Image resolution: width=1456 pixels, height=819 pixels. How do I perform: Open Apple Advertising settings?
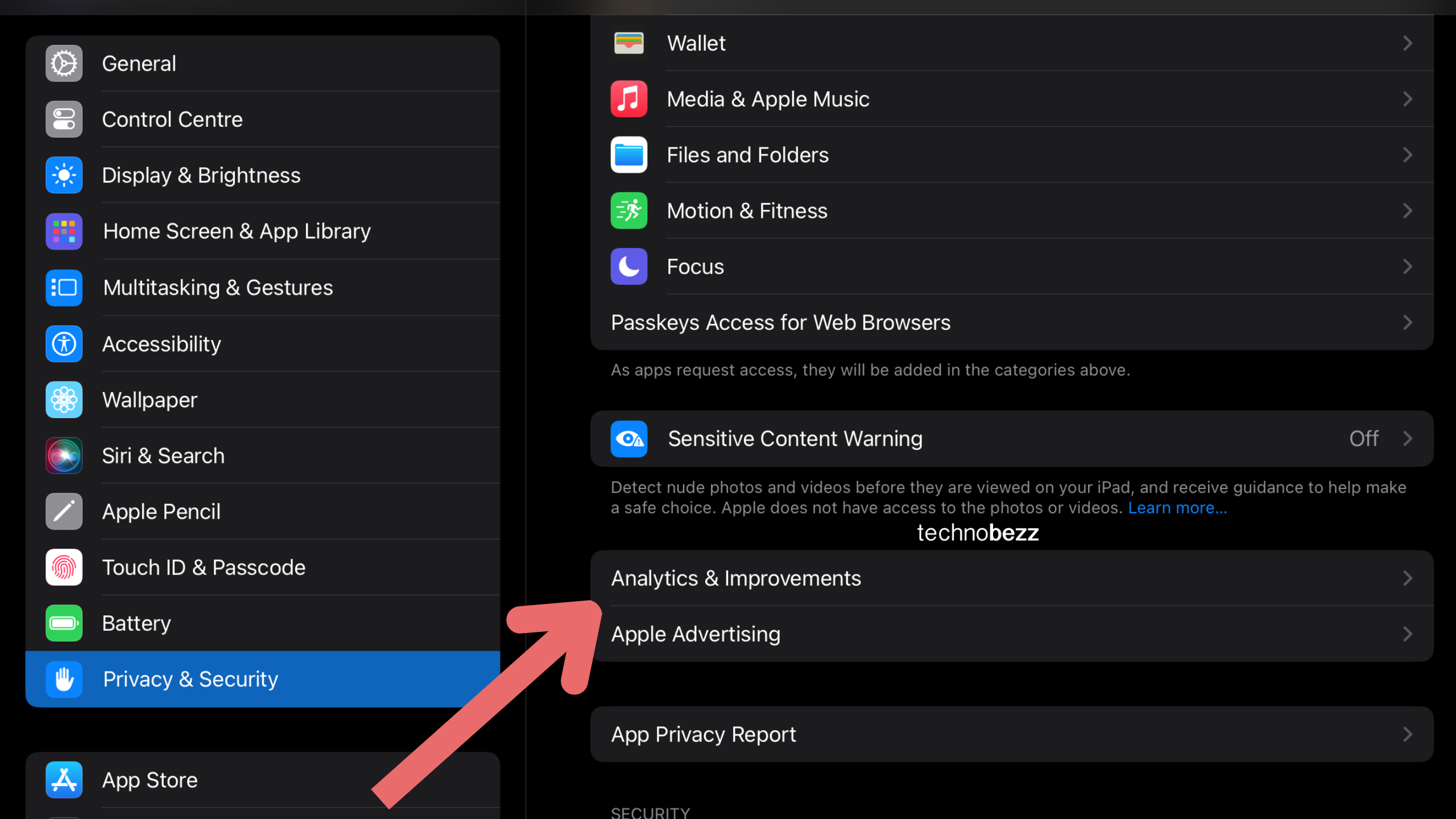click(1012, 634)
